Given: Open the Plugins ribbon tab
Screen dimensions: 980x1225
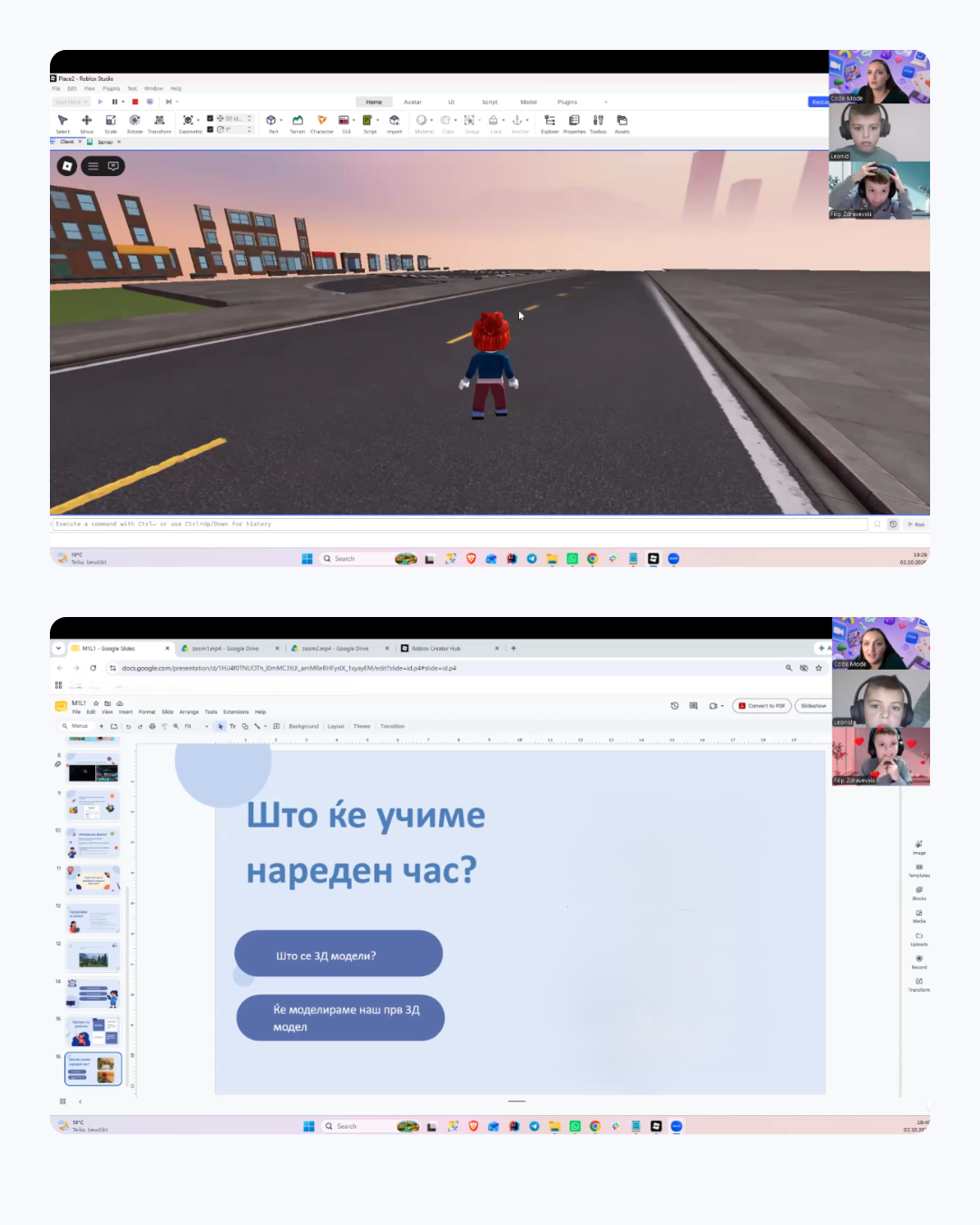Looking at the screenshot, I should pos(567,102).
